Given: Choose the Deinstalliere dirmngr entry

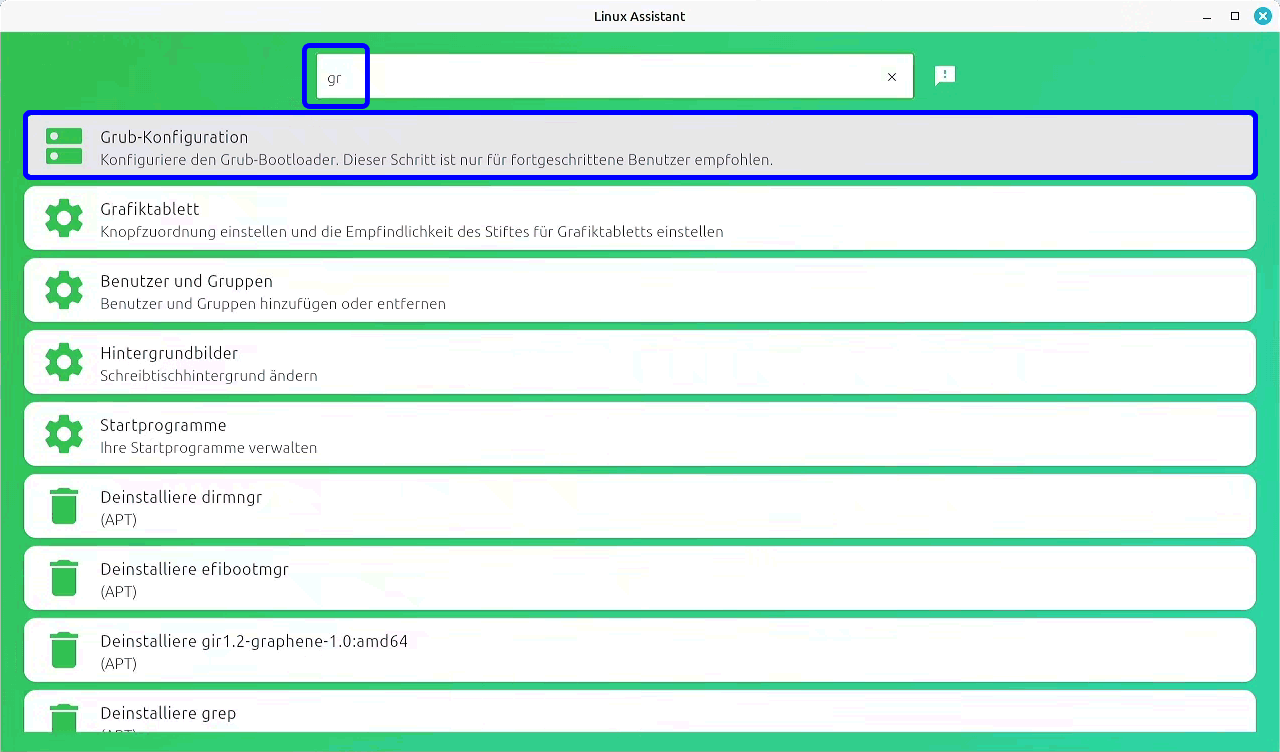Looking at the screenshot, I should (640, 506).
